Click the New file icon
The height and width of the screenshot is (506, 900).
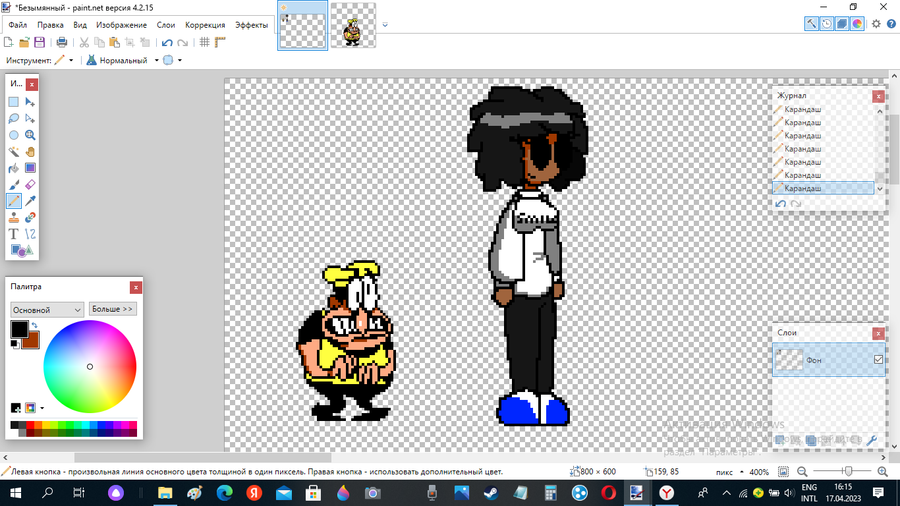coord(9,42)
